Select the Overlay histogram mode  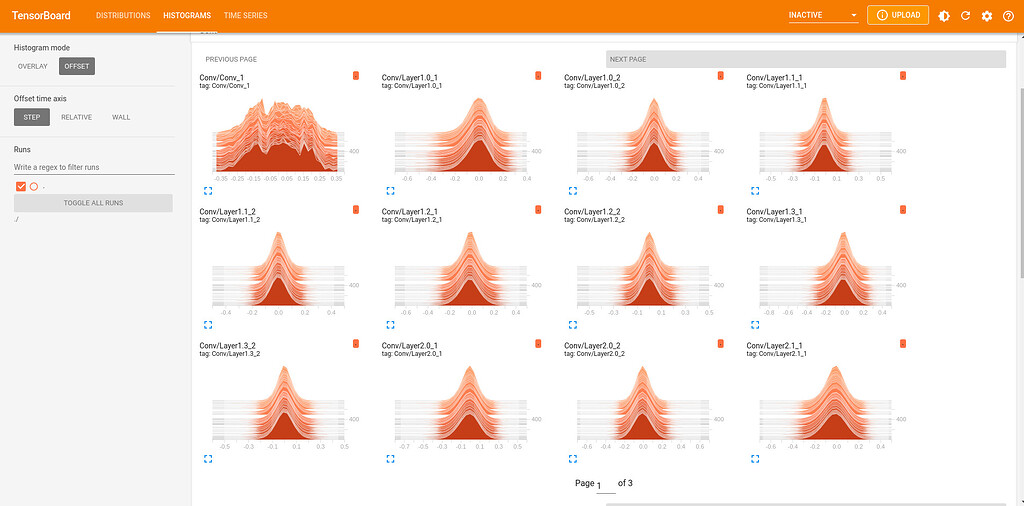pos(33,67)
